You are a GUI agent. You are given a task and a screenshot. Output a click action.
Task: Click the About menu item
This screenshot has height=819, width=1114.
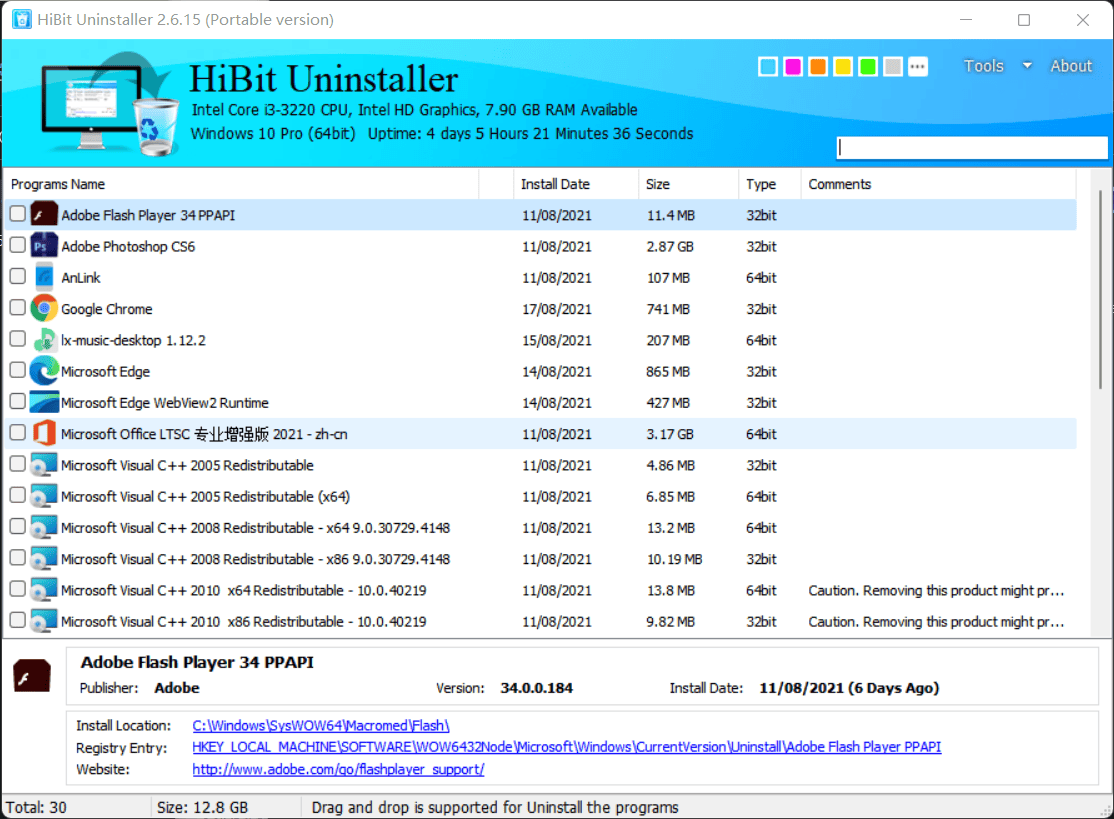click(x=1070, y=66)
